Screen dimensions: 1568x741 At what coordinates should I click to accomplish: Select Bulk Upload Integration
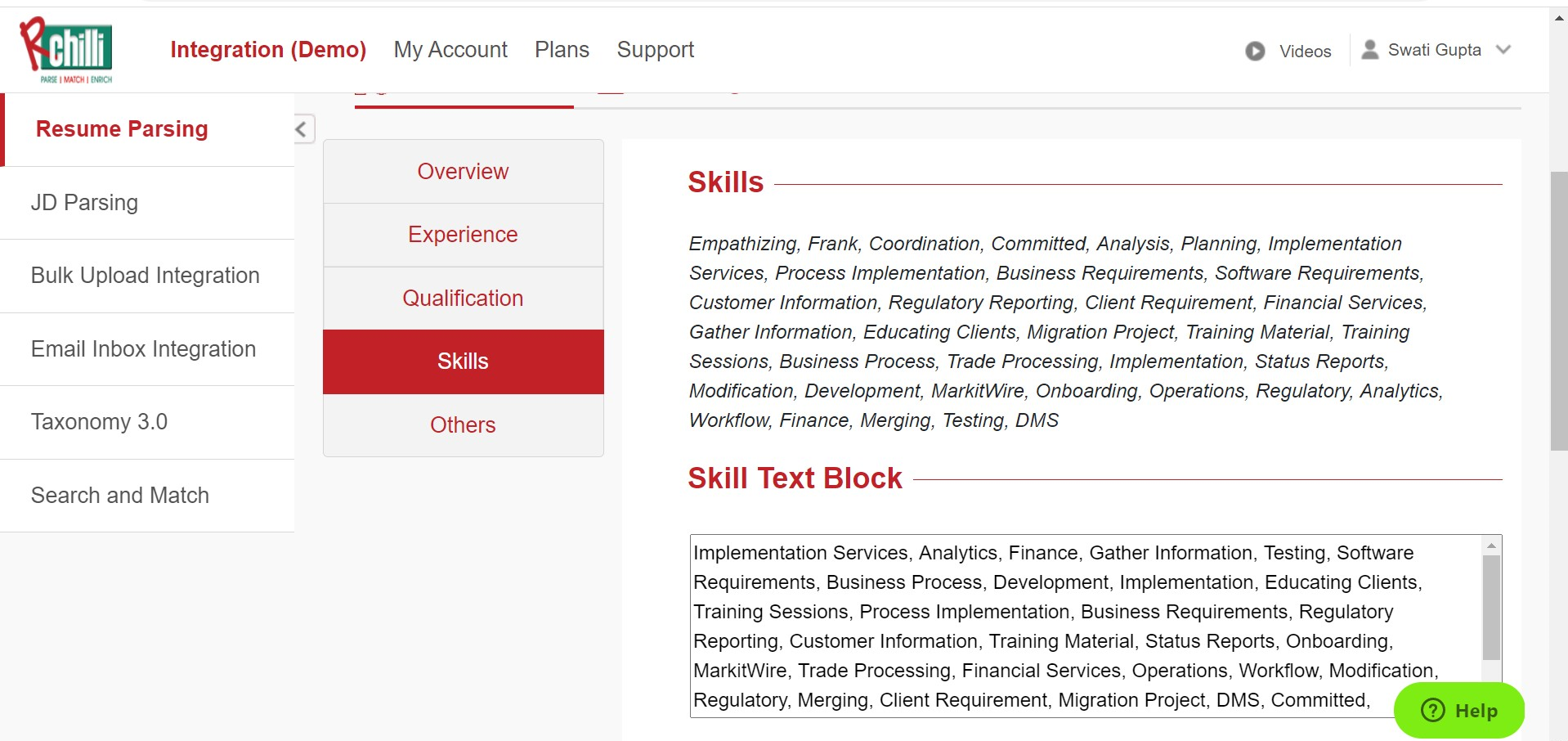click(x=146, y=276)
